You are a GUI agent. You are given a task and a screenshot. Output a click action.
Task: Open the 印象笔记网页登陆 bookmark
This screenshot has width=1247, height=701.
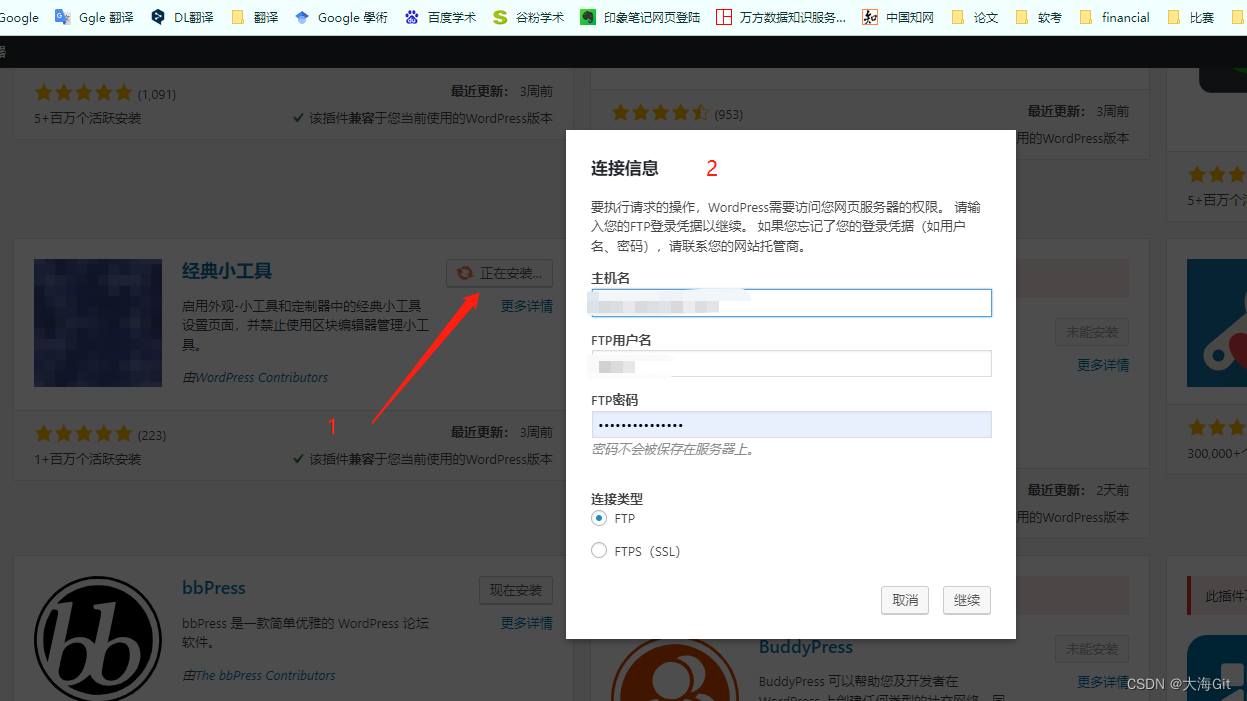(640, 17)
